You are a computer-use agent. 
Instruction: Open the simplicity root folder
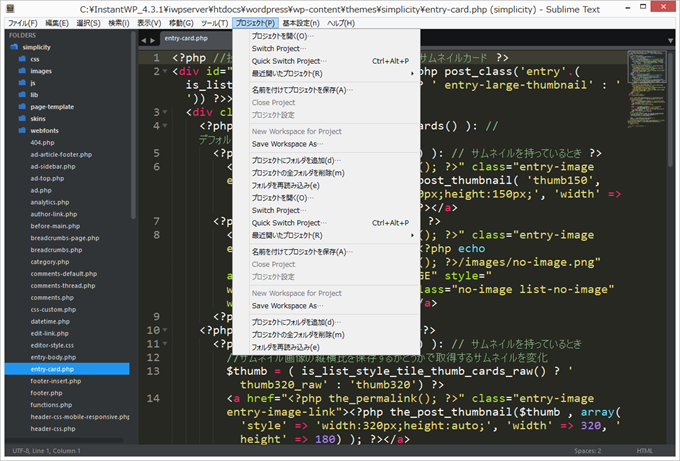[x=36, y=47]
